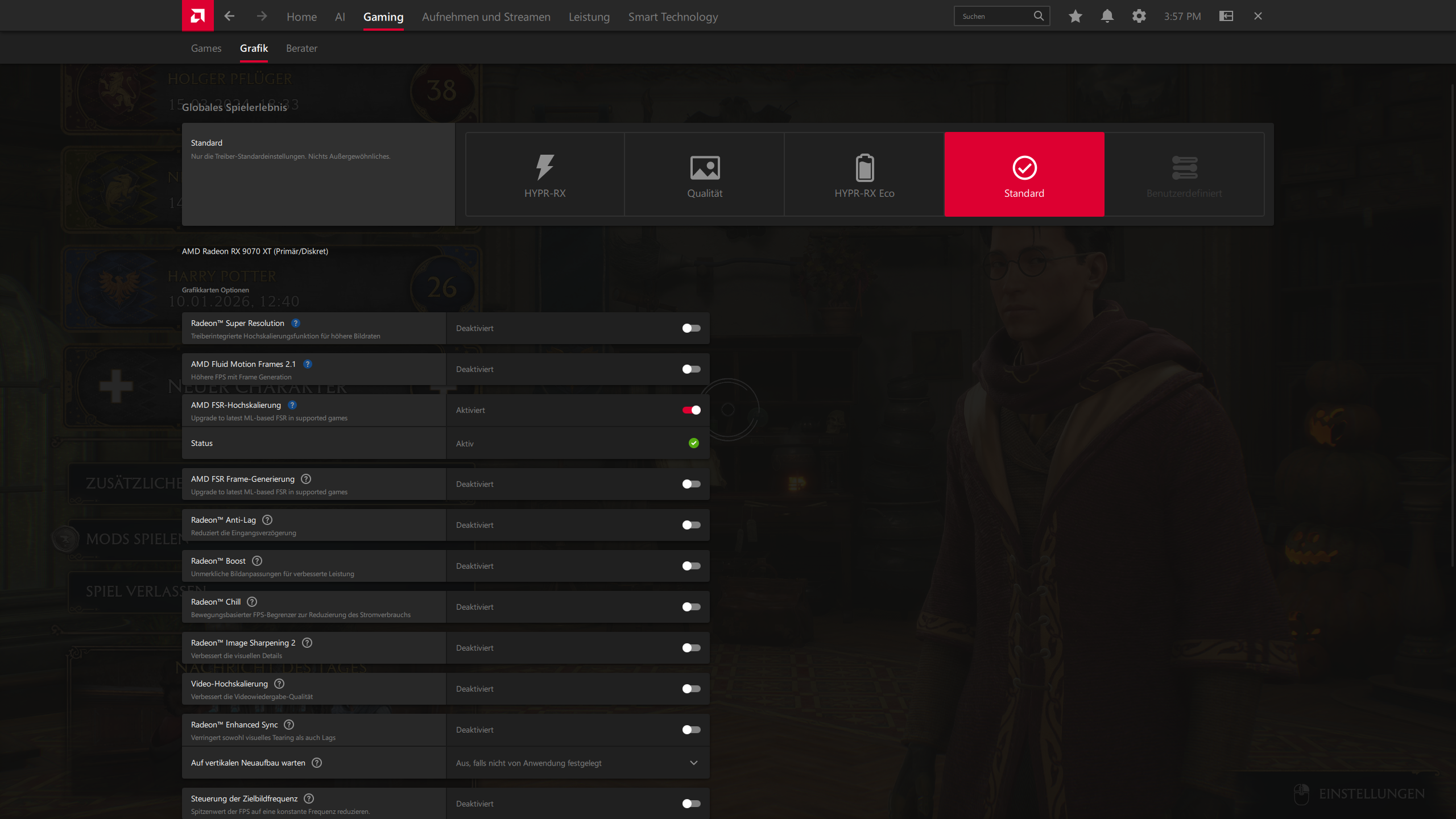Disable AMD FSR-Hochskalierung toggle

[x=691, y=410]
